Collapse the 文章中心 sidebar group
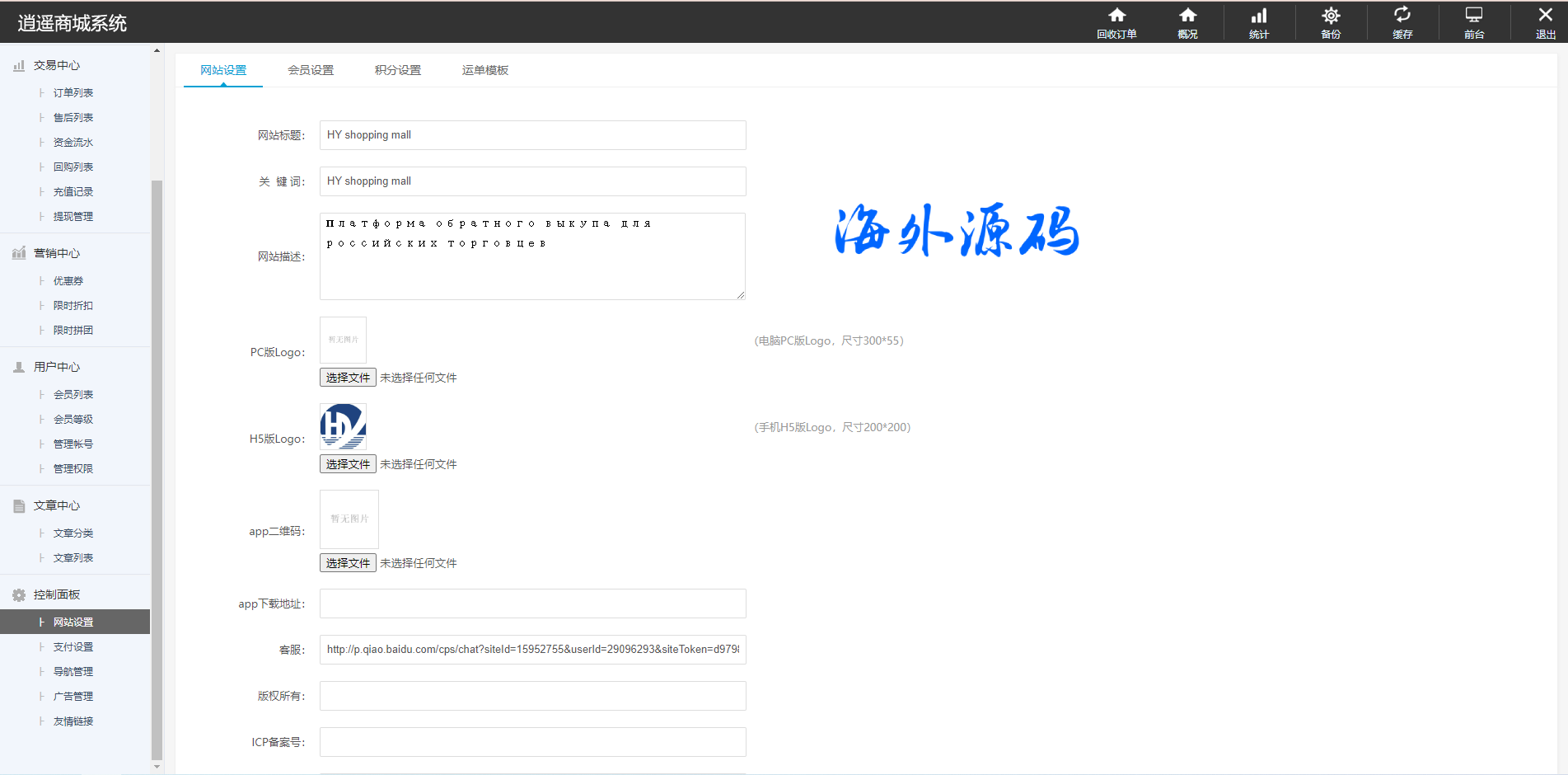Screen dimensions: 1568x775 [x=57, y=505]
